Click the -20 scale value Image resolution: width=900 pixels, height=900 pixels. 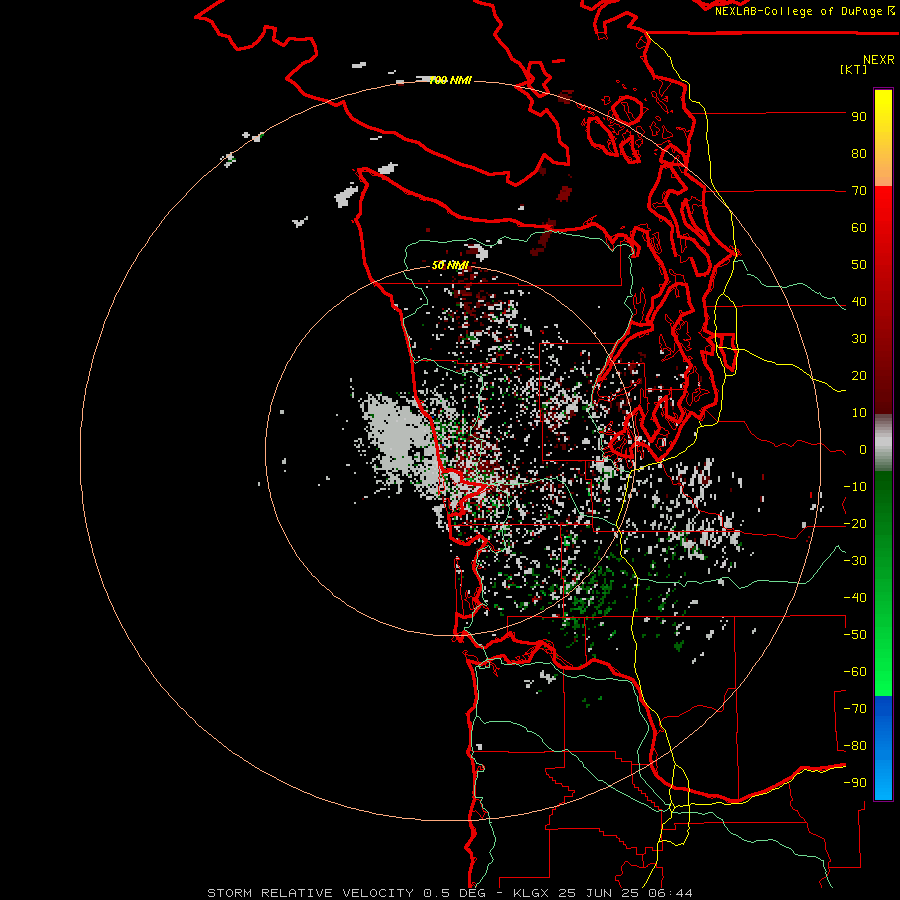point(855,524)
